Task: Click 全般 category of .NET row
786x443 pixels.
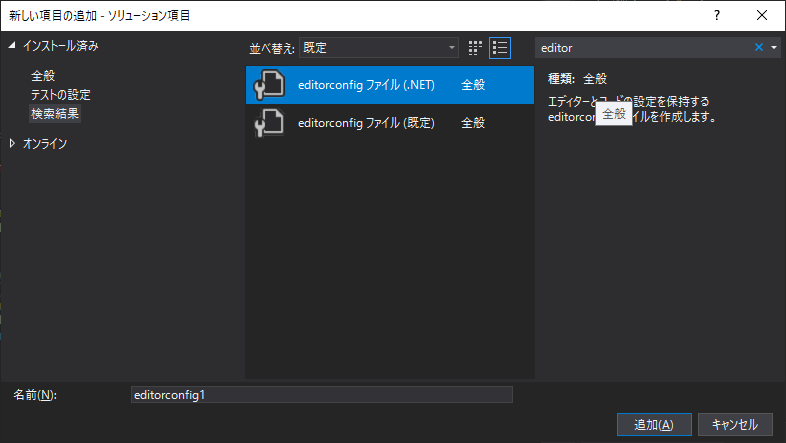Action: click(x=473, y=85)
